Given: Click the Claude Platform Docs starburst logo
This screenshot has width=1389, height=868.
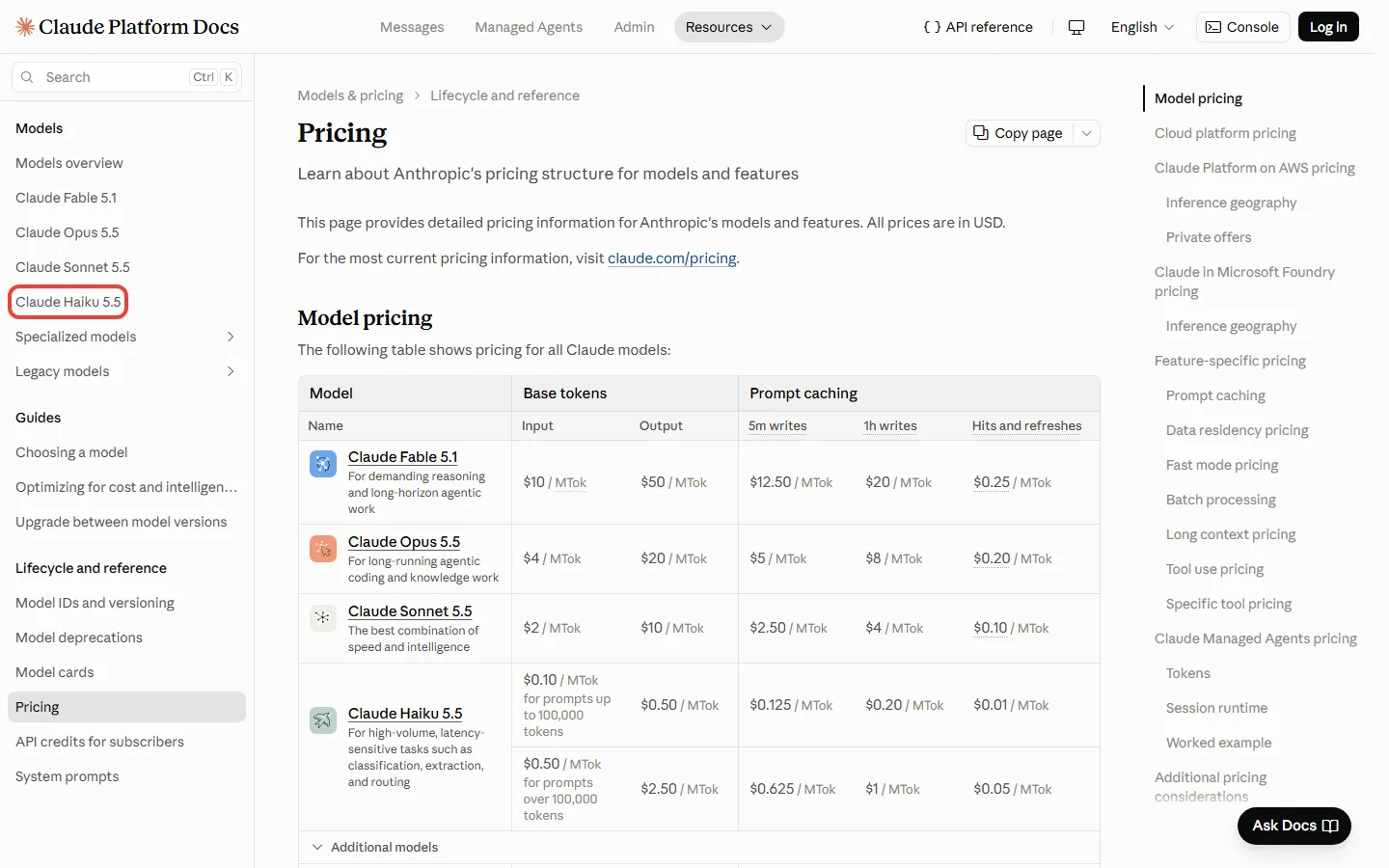Looking at the screenshot, I should tap(25, 27).
